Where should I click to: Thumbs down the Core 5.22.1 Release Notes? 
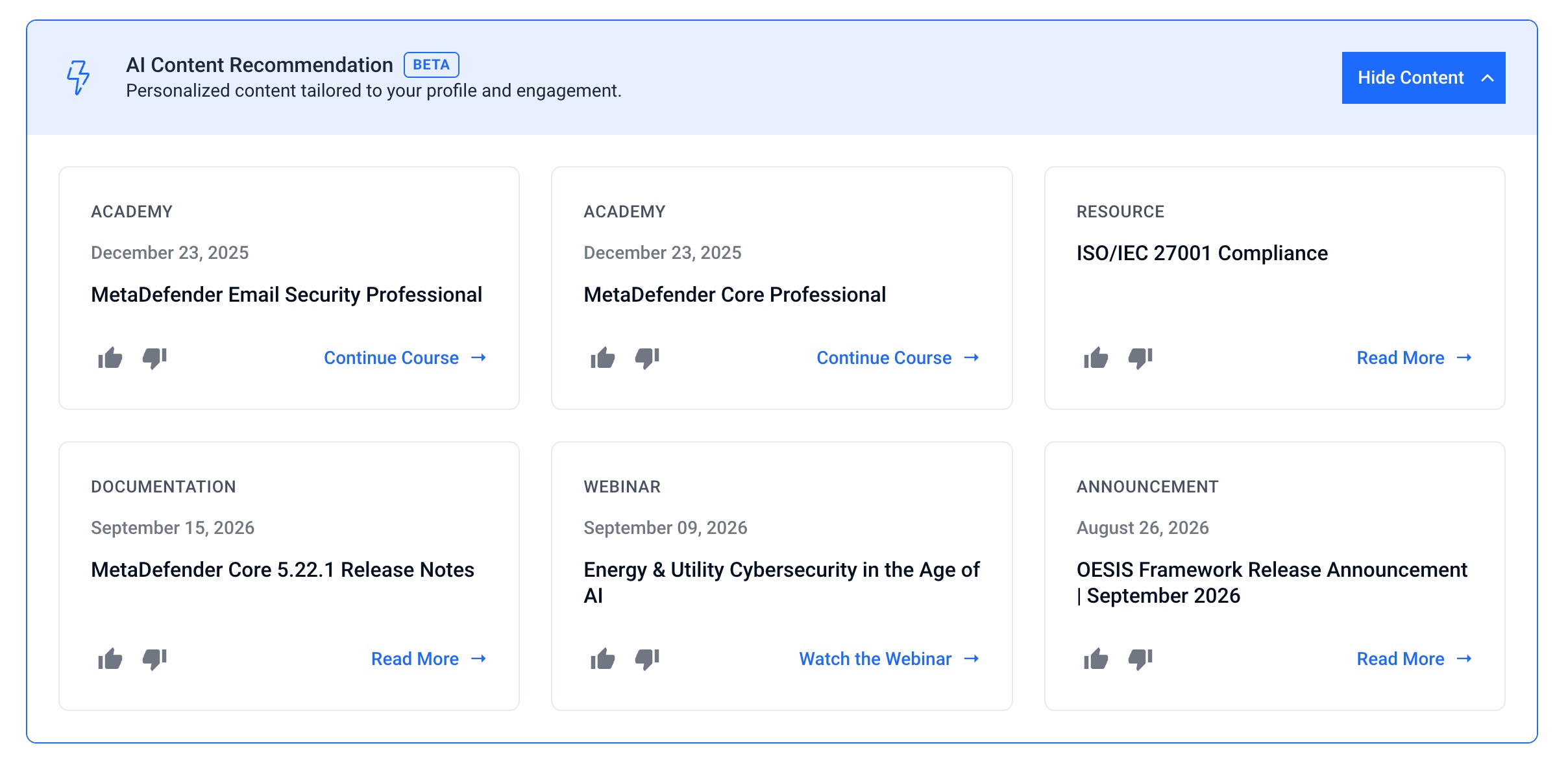coord(154,659)
